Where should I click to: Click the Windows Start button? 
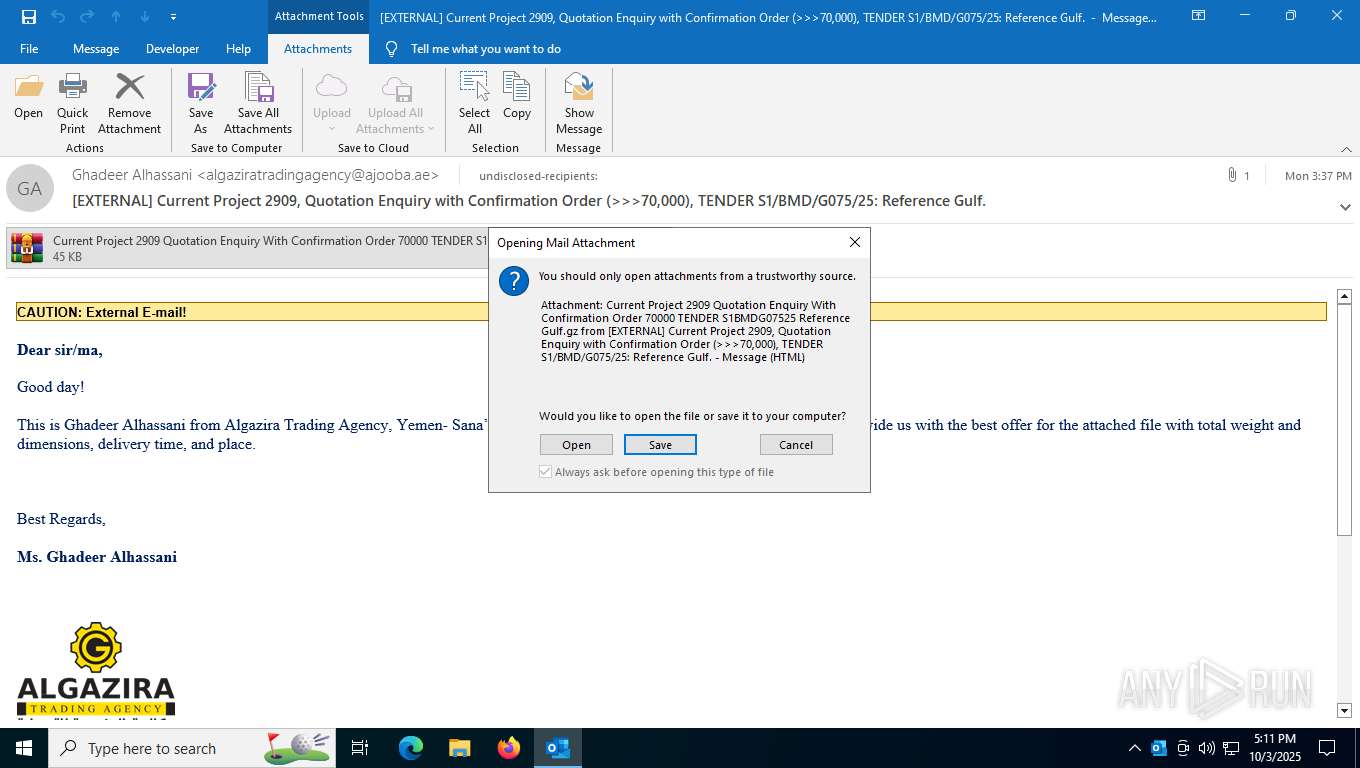[24, 748]
